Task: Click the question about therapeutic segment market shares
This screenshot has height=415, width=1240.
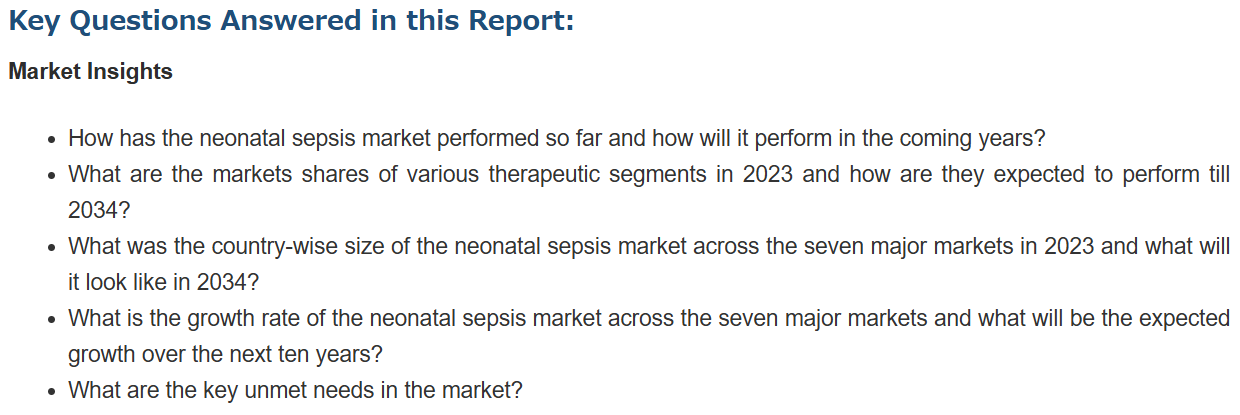Action: pos(649,192)
